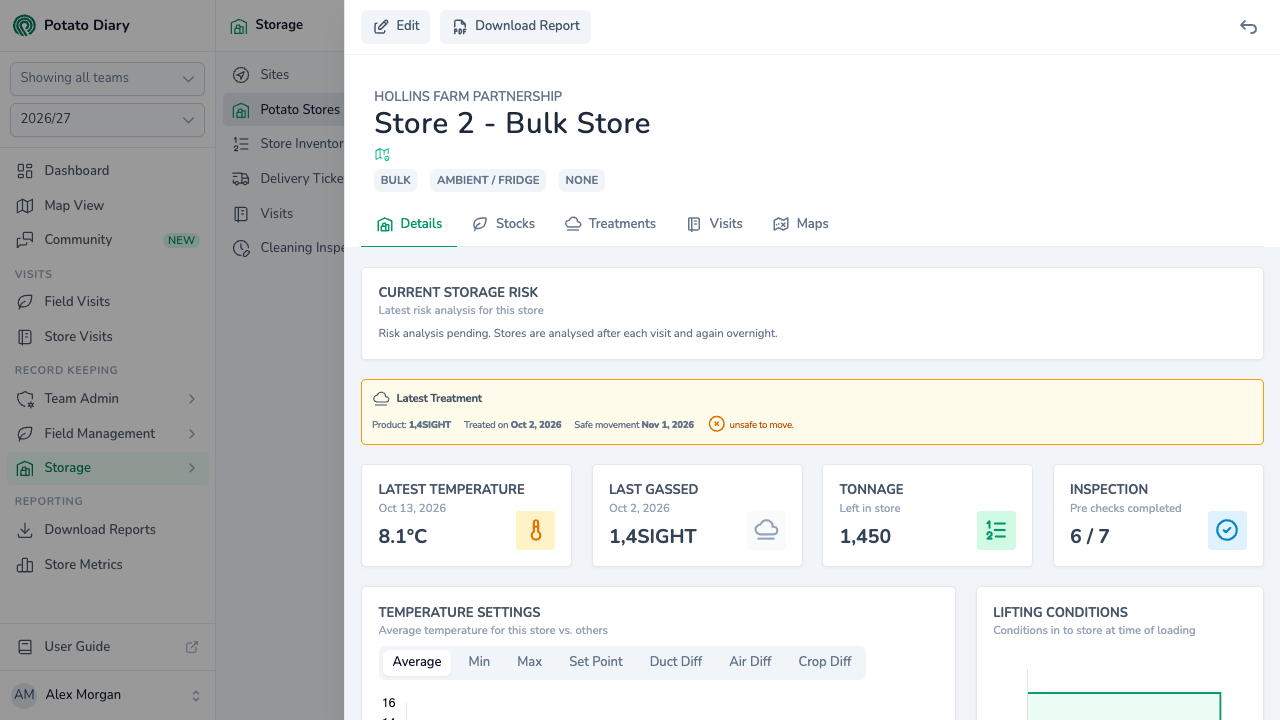The height and width of the screenshot is (720, 1280).
Task: Switch to the Maps tab
Action: pyautogui.click(x=801, y=224)
